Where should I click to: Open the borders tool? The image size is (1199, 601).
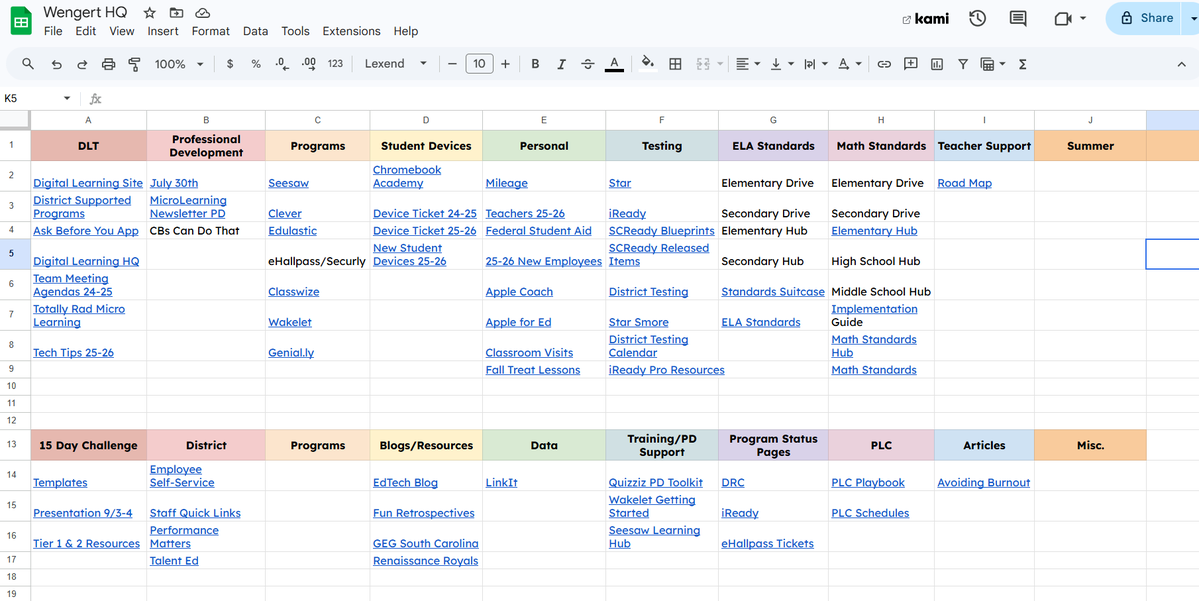pos(675,64)
